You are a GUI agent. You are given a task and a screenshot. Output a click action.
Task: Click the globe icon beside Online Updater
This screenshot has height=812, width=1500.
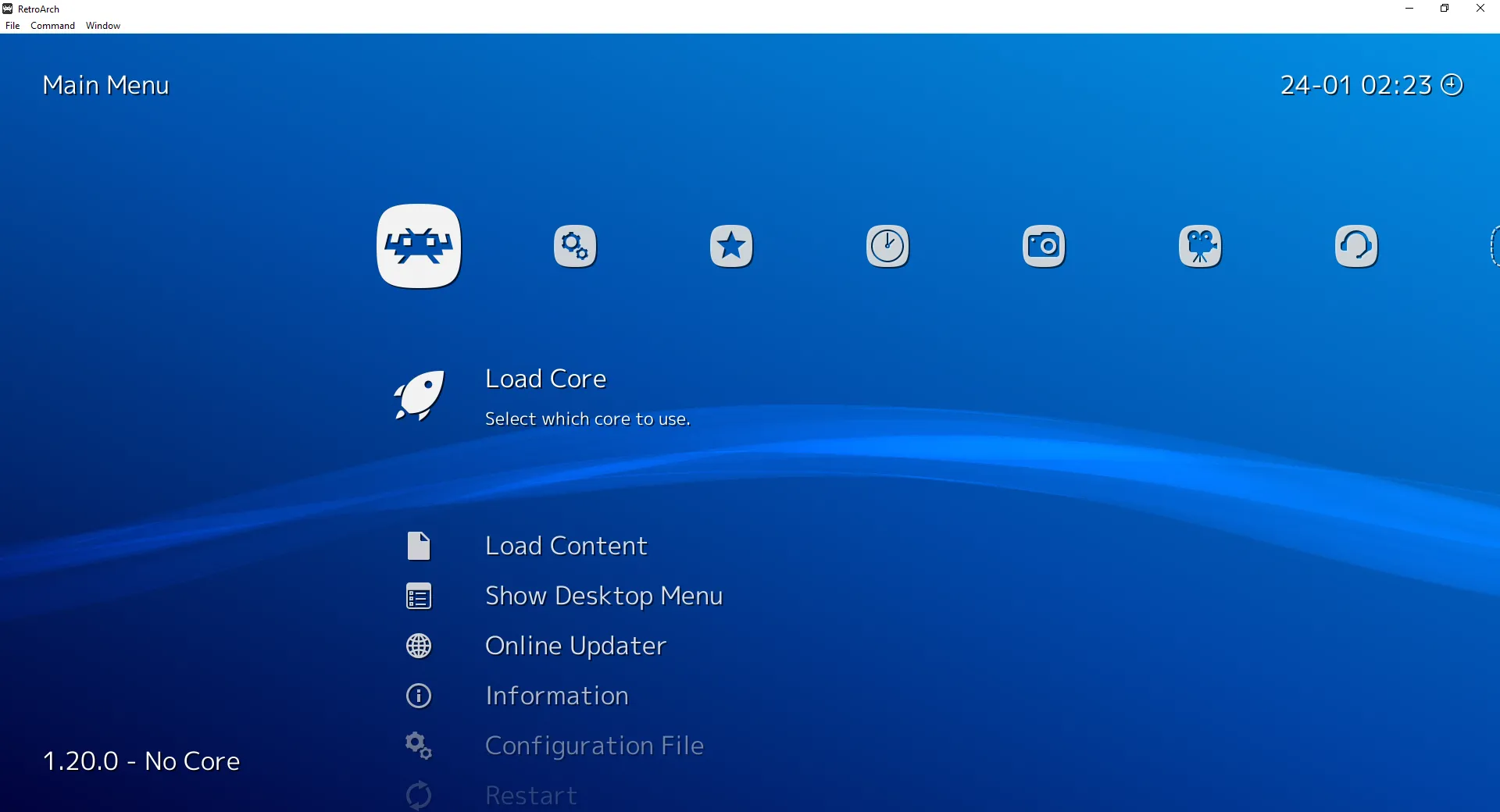tap(419, 646)
